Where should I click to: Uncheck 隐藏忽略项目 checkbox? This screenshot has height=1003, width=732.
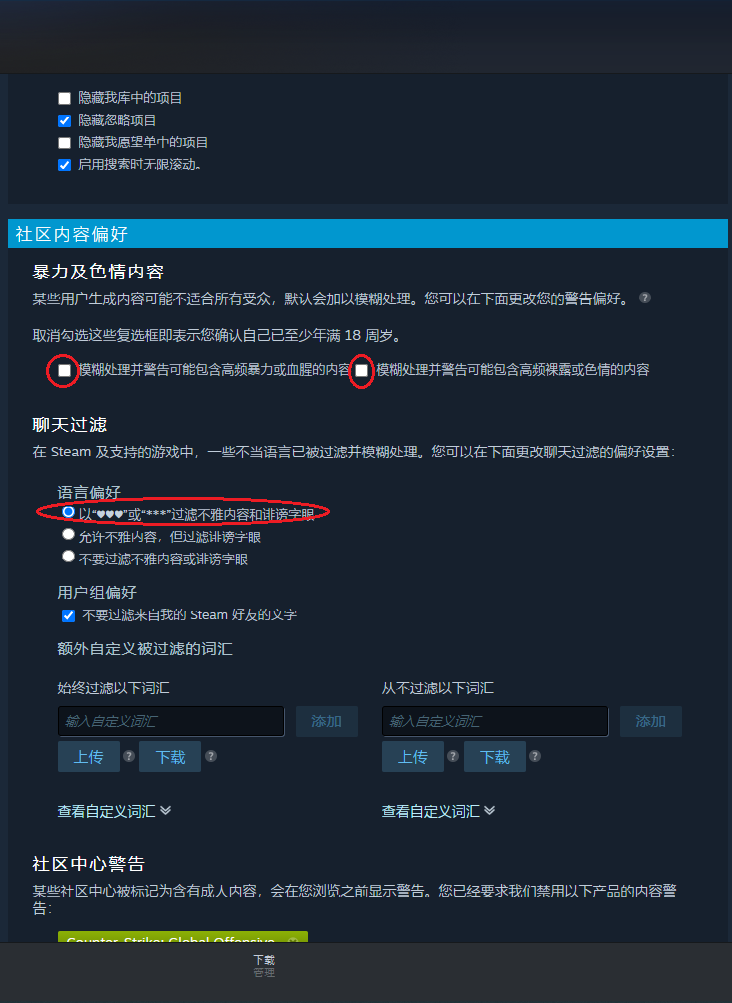65,120
